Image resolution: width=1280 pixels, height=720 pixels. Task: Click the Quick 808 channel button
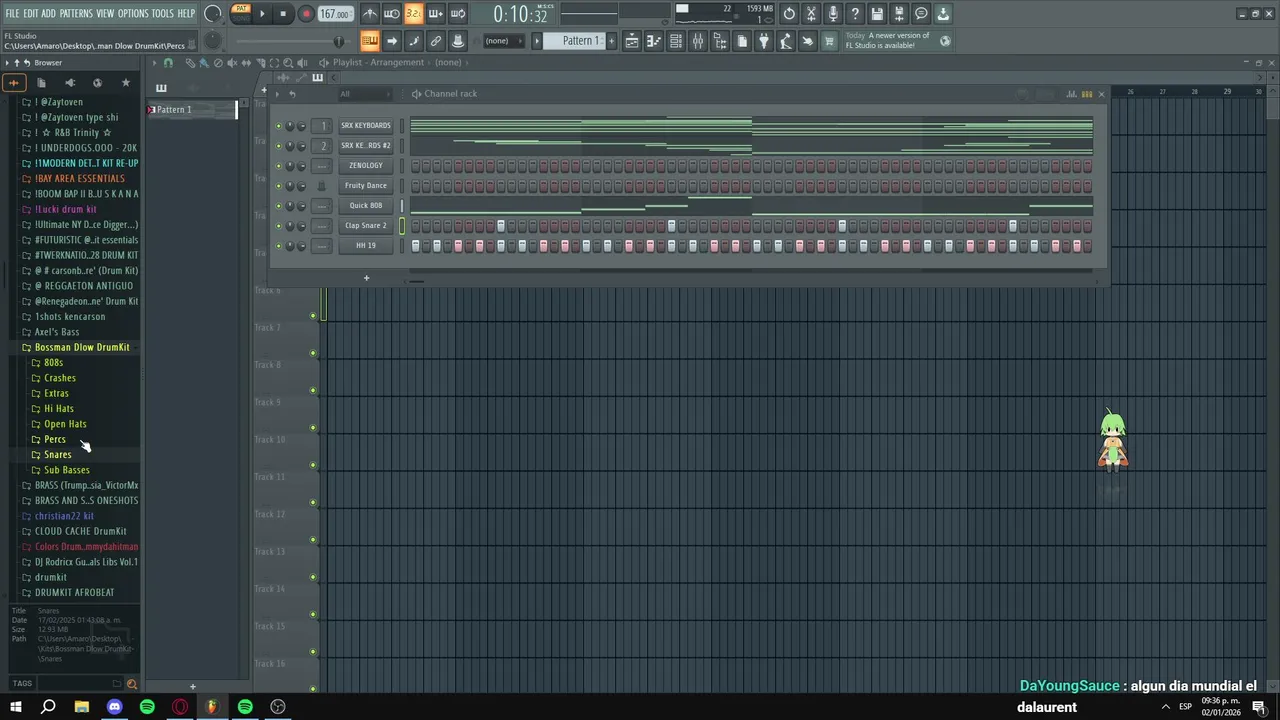coord(366,206)
